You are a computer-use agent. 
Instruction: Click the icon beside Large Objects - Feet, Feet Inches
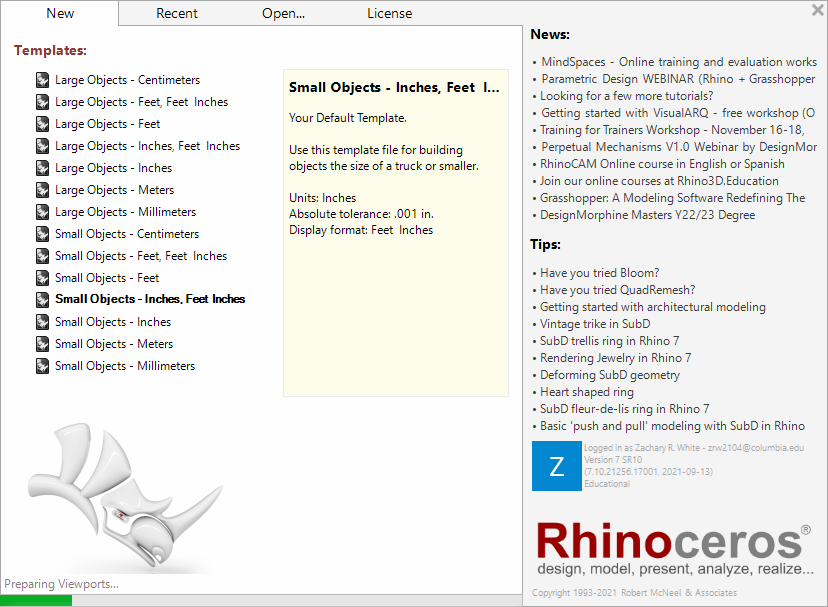[x=42, y=102]
